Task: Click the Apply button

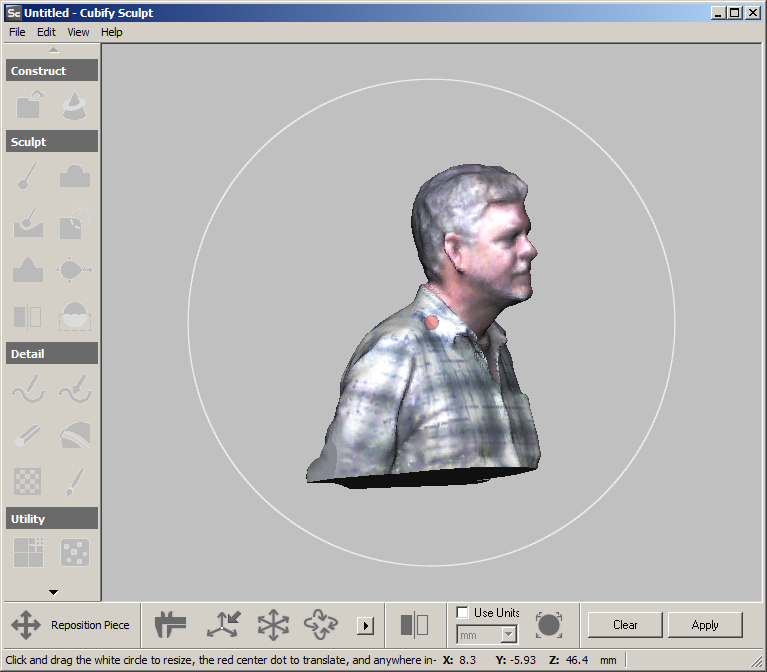Action: pyautogui.click(x=705, y=625)
